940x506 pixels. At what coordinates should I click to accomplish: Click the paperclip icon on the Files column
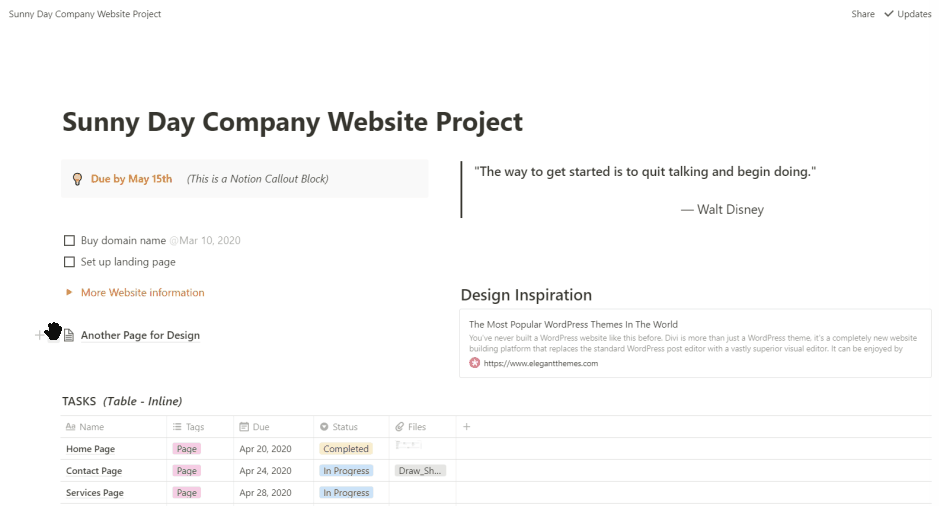[x=400, y=427]
